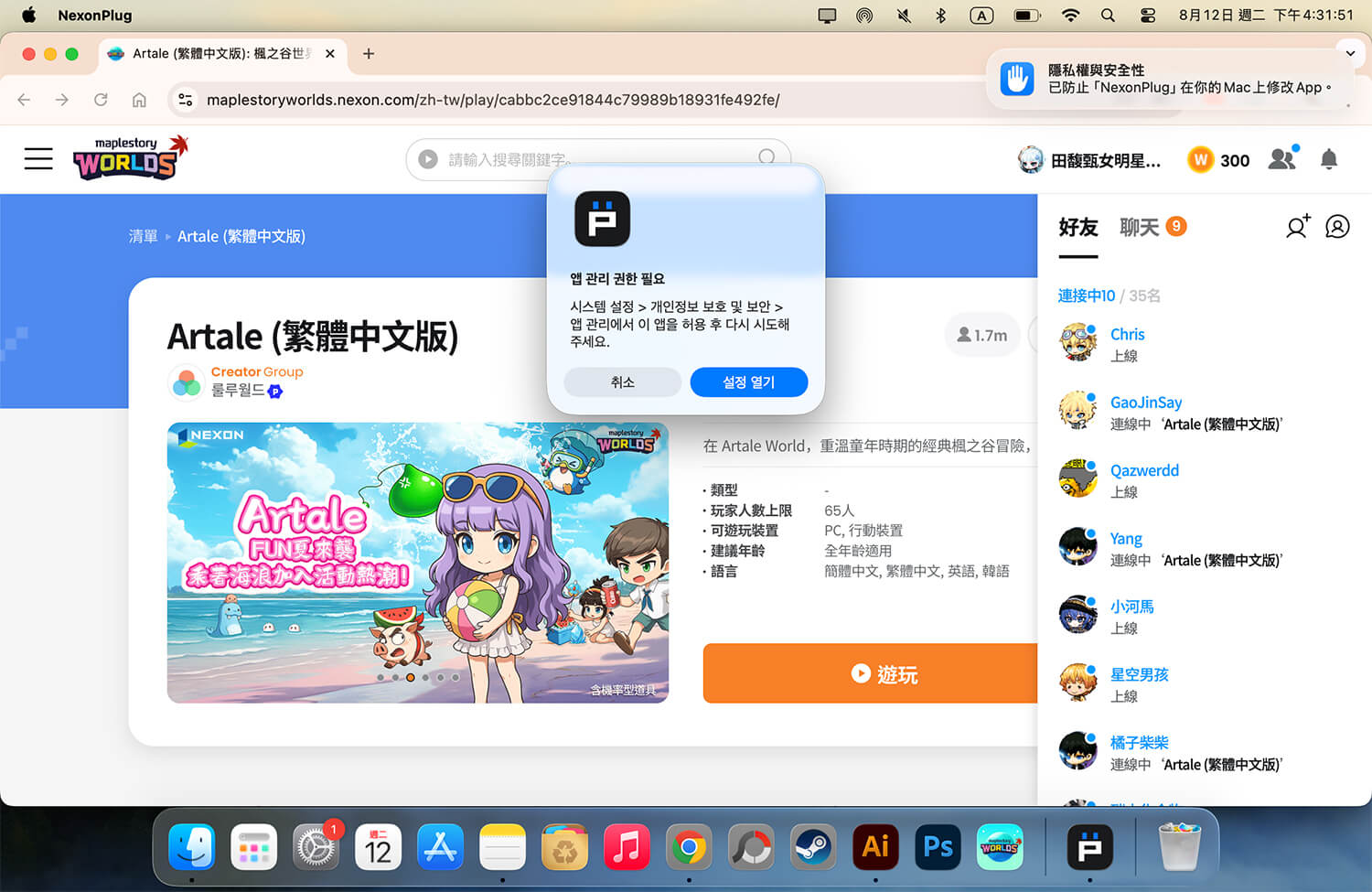This screenshot has height=892, width=1372.
Task: Click the user name 田馥甄女明星 in the header
Action: (x=1106, y=161)
